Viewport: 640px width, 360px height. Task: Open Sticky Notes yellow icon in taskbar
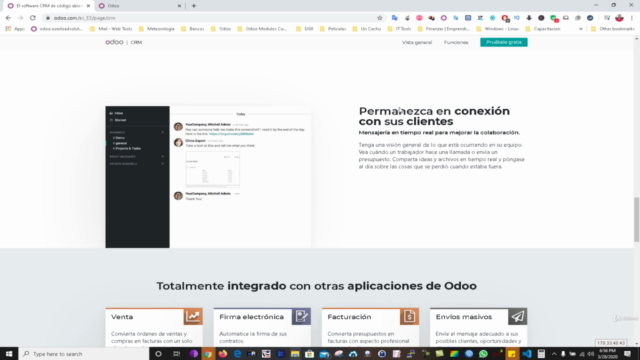coord(512,354)
